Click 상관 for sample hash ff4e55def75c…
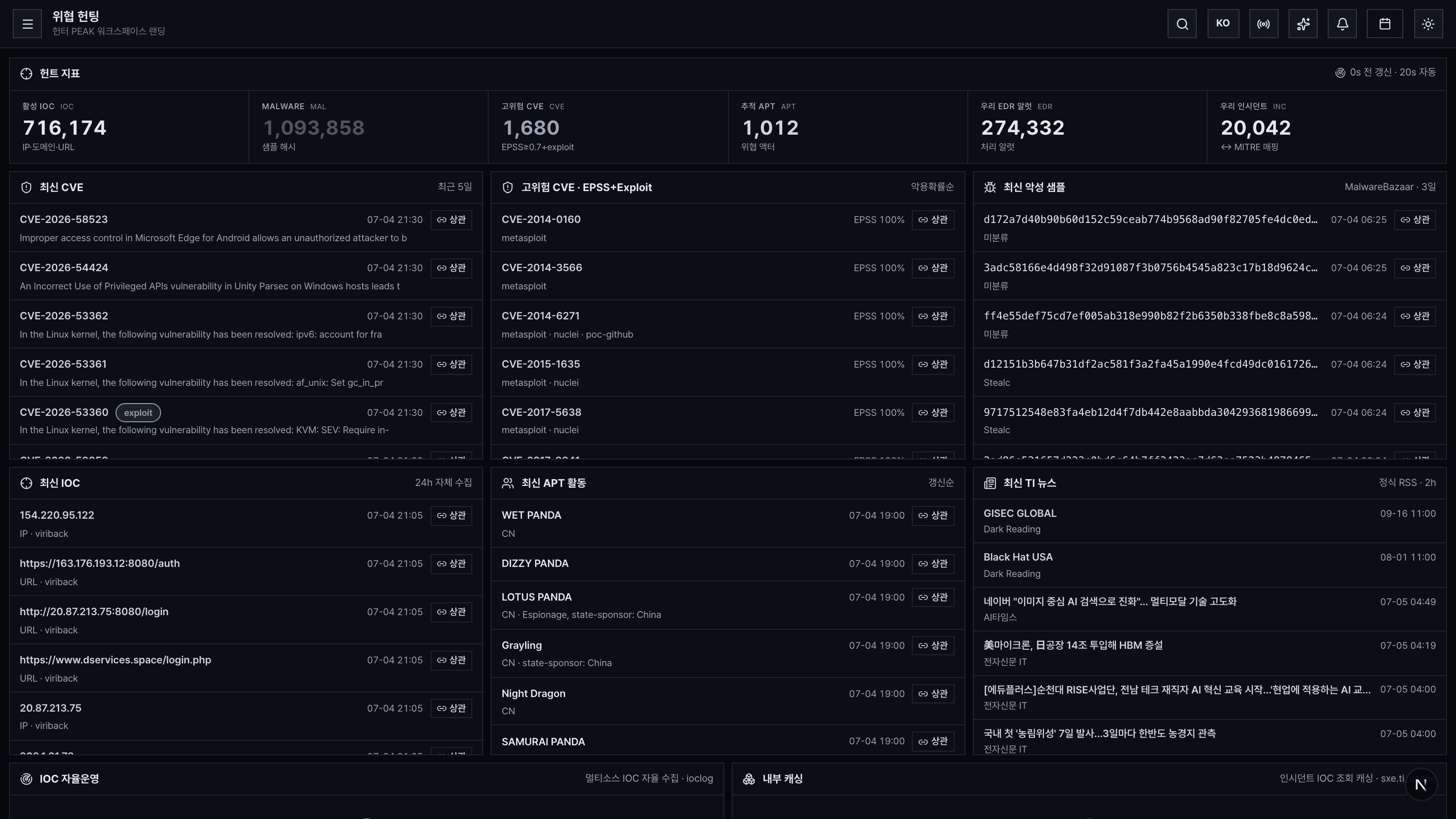Screen dimensions: 1456x819 [1415, 316]
